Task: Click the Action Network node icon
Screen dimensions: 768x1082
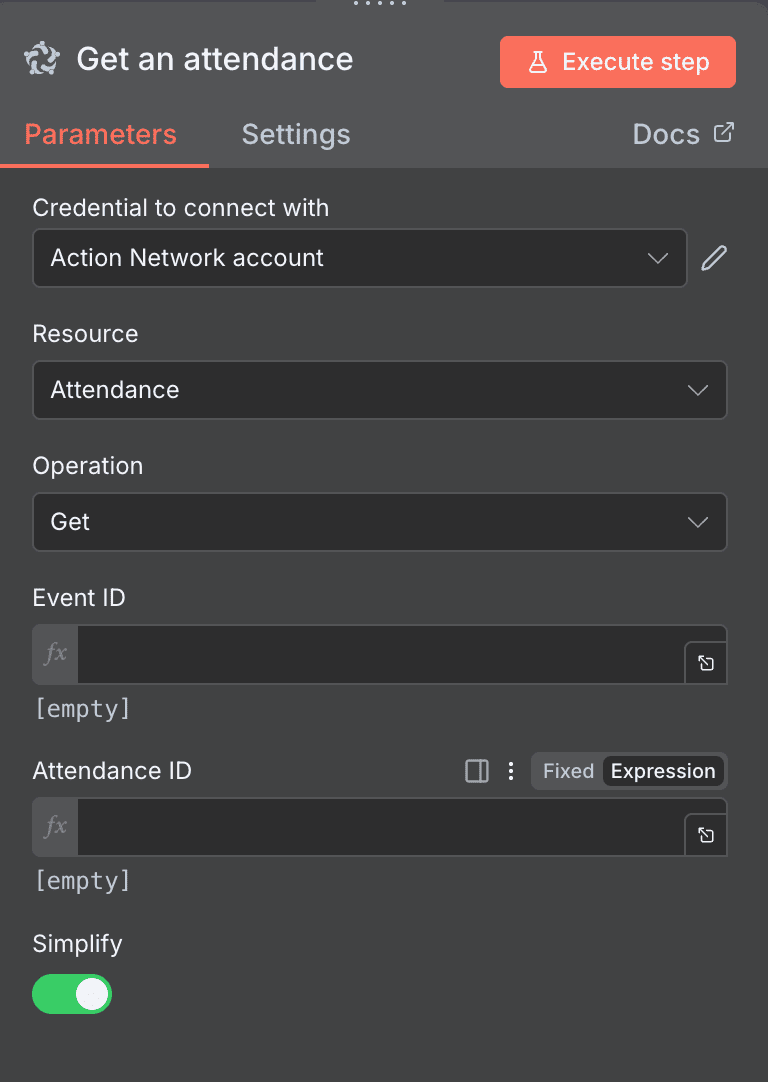Action: (42, 60)
